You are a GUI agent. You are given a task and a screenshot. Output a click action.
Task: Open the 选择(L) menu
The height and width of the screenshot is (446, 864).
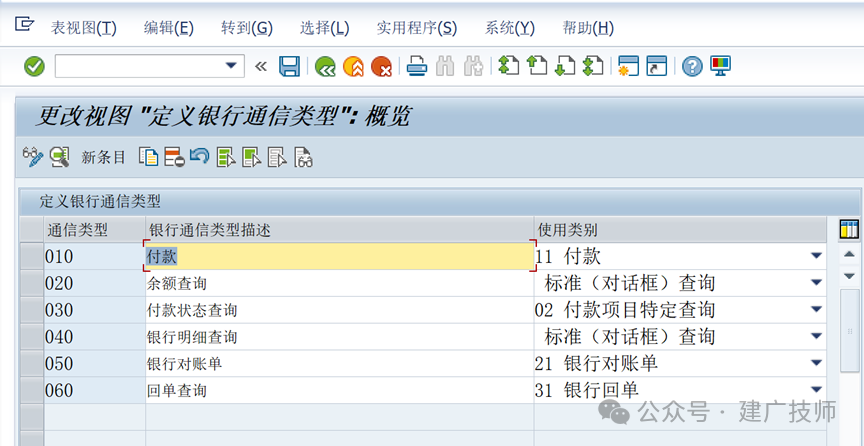point(325,28)
